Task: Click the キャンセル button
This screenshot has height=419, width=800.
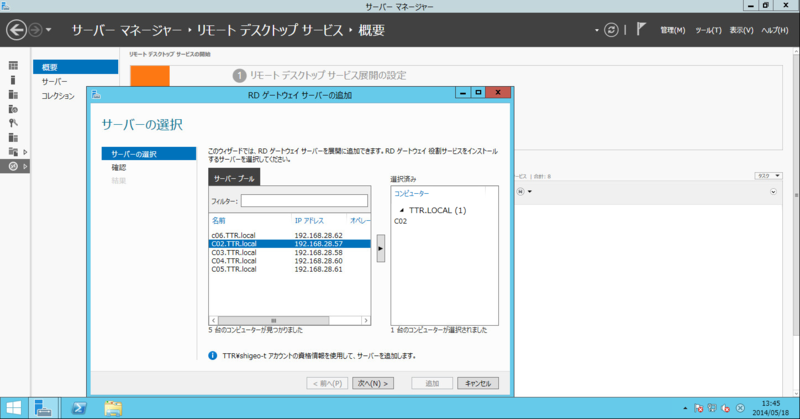Action: (x=478, y=383)
